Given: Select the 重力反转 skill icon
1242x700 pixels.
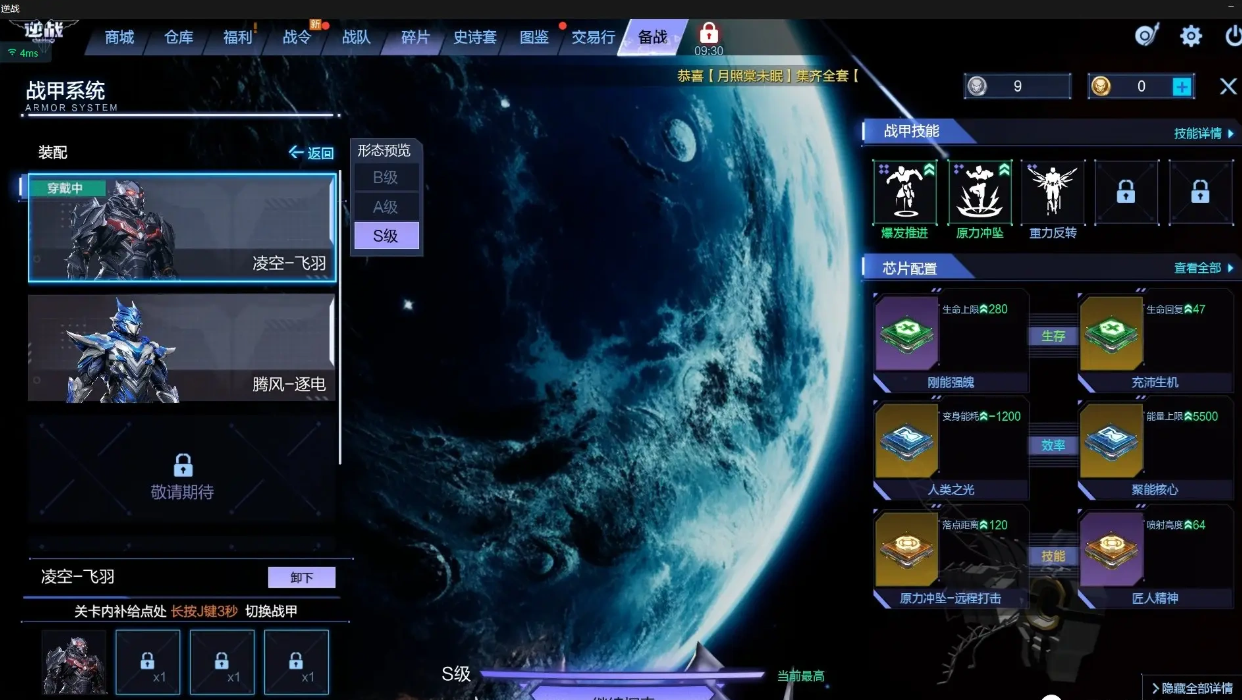Looking at the screenshot, I should coord(1053,192).
